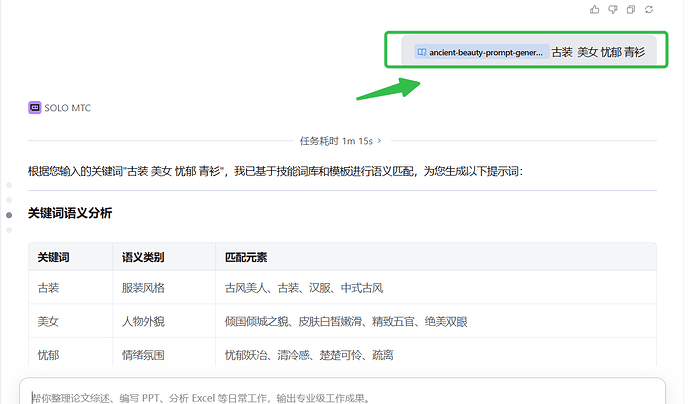Click the 关键词语义分析 heading
The width and height of the screenshot is (690, 404).
[70, 213]
